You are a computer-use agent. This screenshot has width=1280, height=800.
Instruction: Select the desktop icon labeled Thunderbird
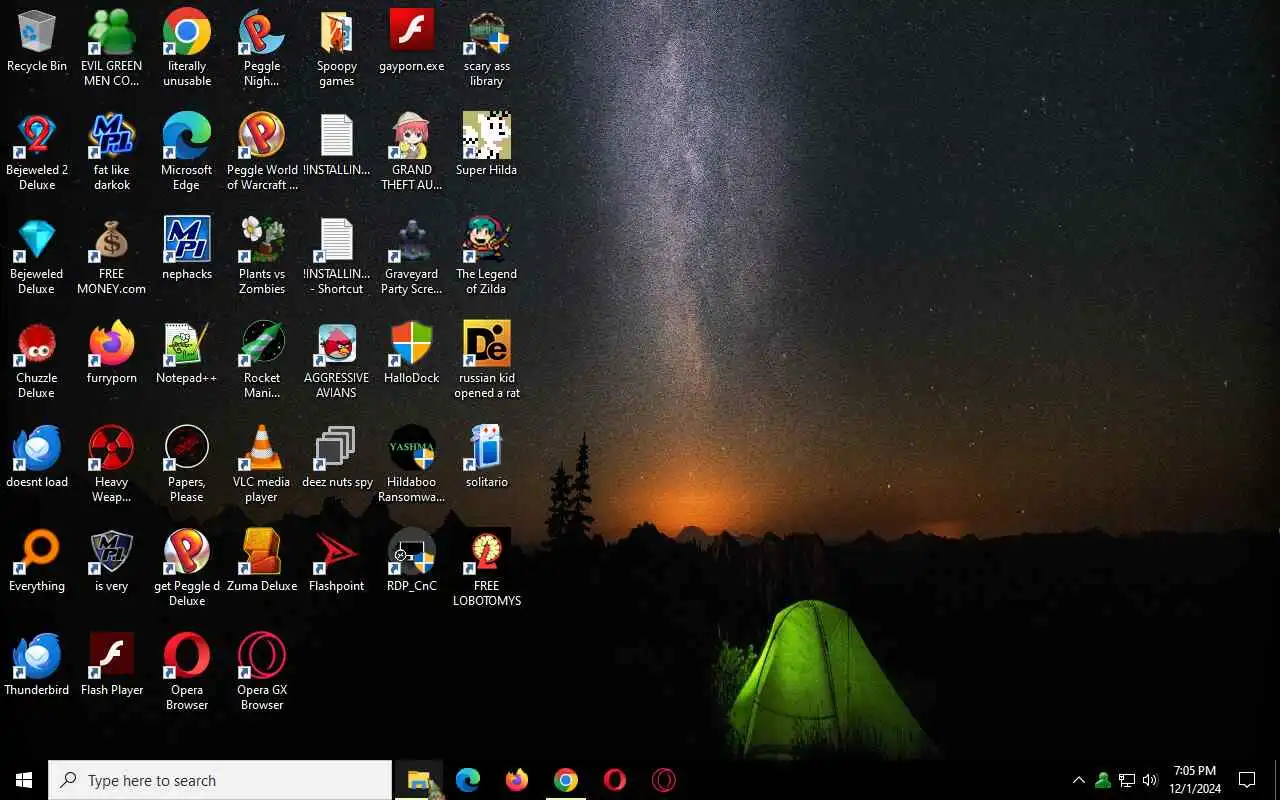click(37, 664)
